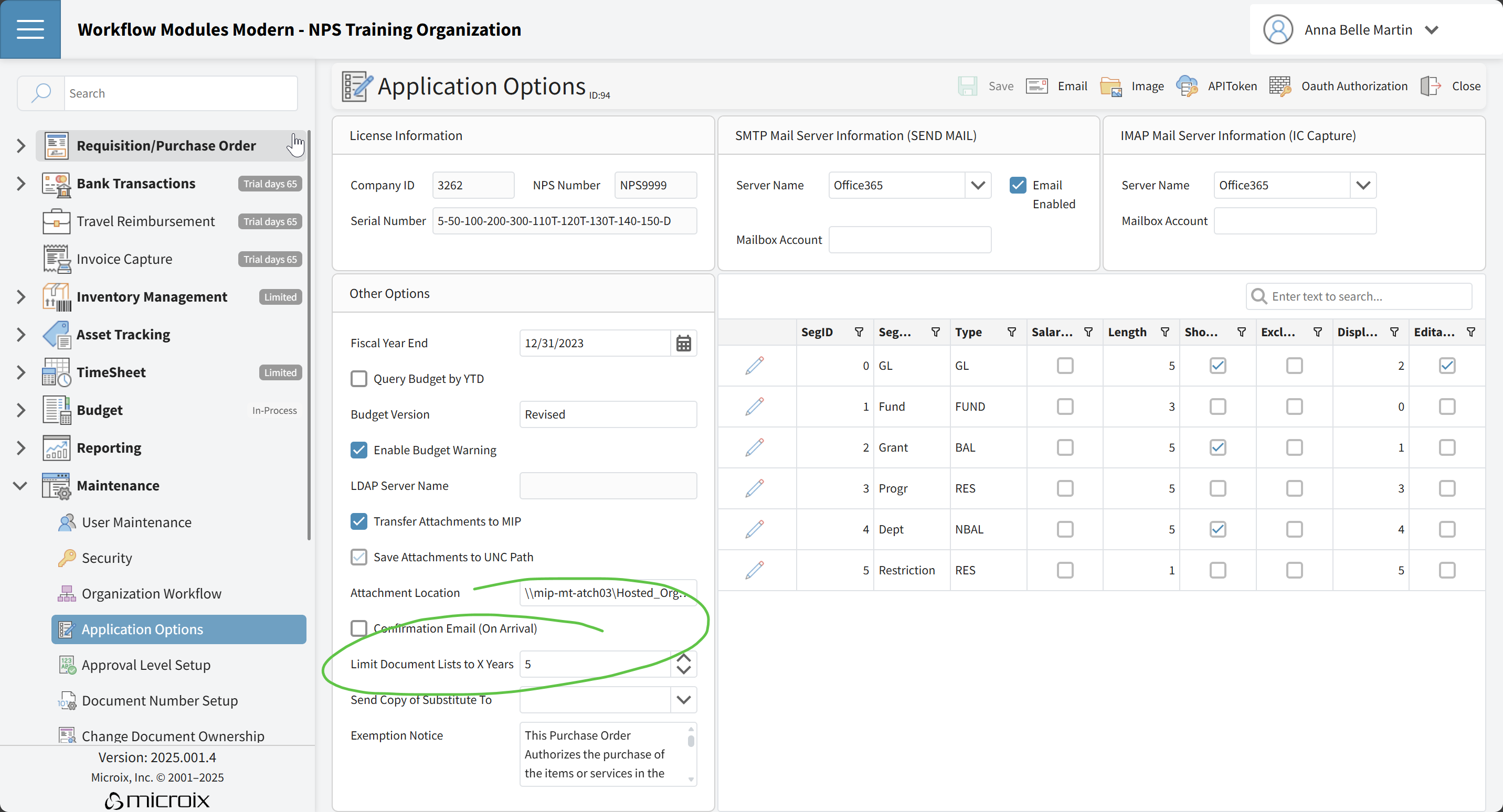The width and height of the screenshot is (1503, 812).
Task: Collapse the Maintenance tree section
Action: pos(20,485)
